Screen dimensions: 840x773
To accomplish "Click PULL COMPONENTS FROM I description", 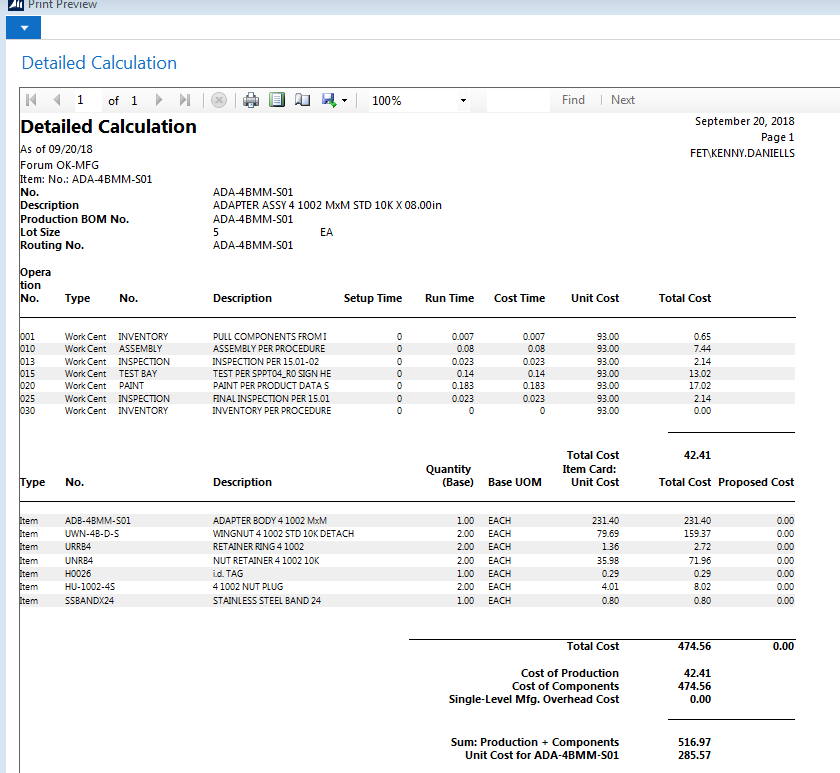I will pyautogui.click(x=269, y=337).
